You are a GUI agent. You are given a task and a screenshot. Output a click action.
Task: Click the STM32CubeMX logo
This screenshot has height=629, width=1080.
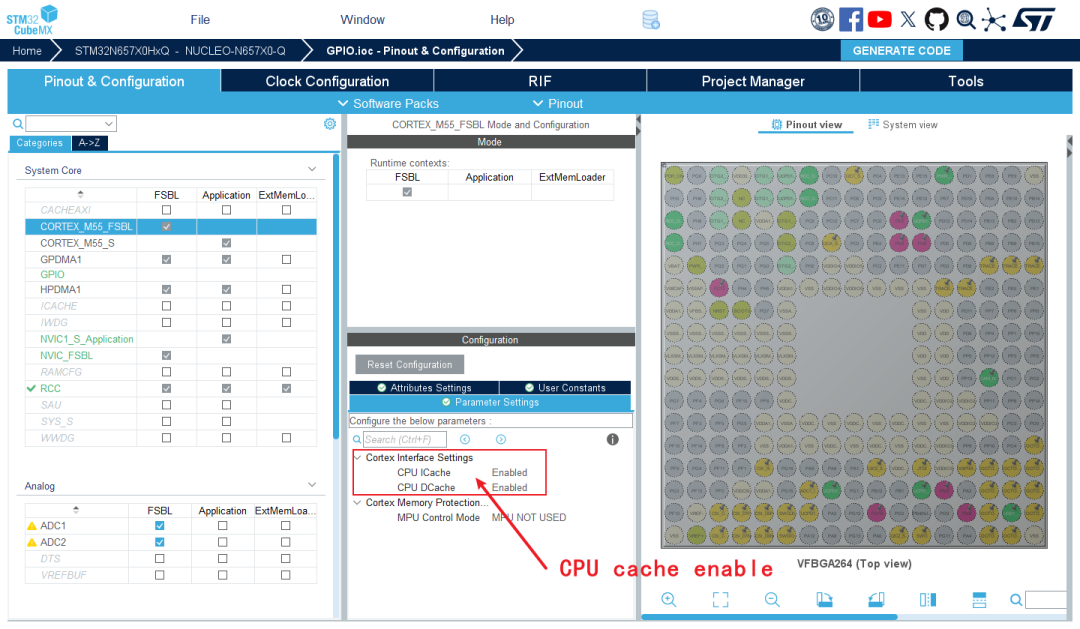pyautogui.click(x=32, y=19)
